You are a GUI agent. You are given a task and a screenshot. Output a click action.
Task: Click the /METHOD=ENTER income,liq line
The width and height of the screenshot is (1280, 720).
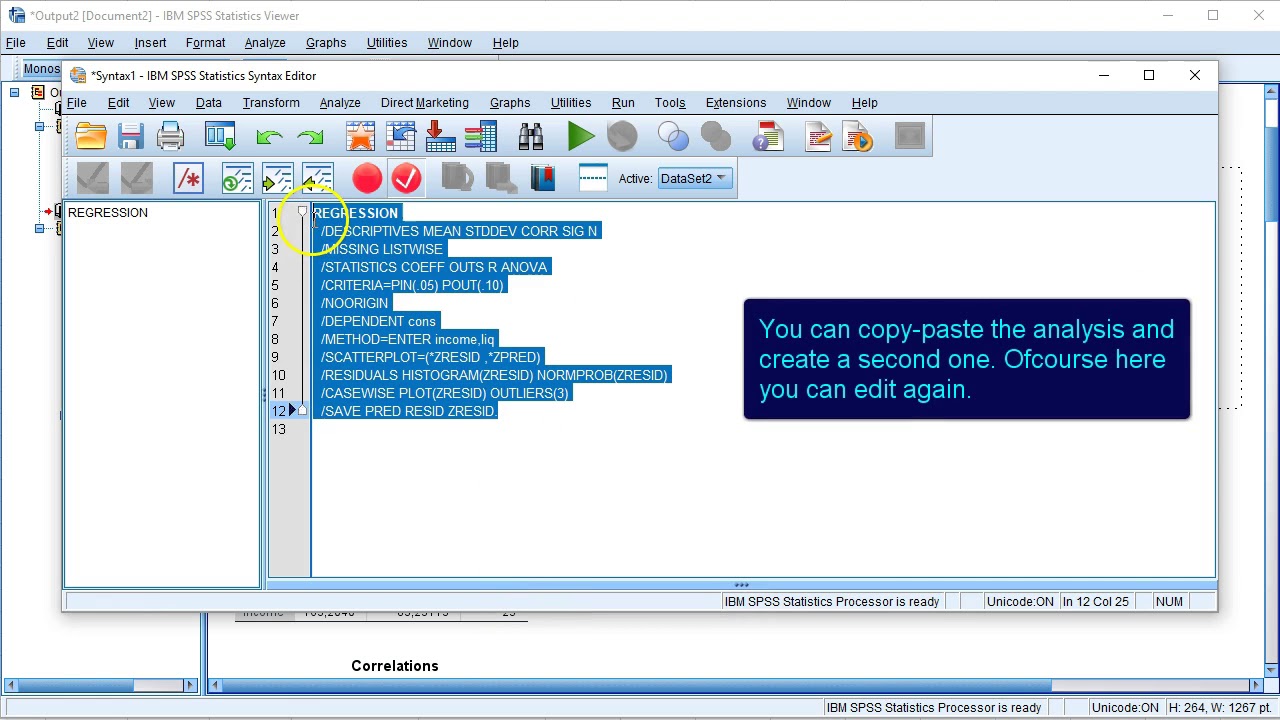click(x=407, y=339)
